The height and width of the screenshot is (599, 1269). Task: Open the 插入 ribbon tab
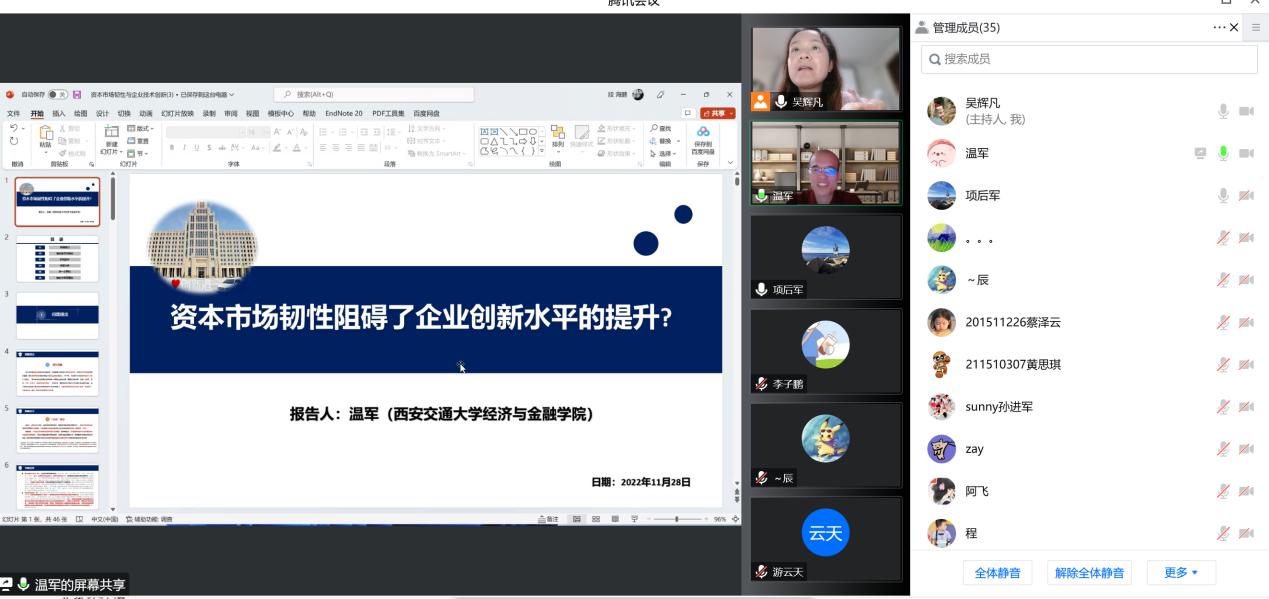59,114
